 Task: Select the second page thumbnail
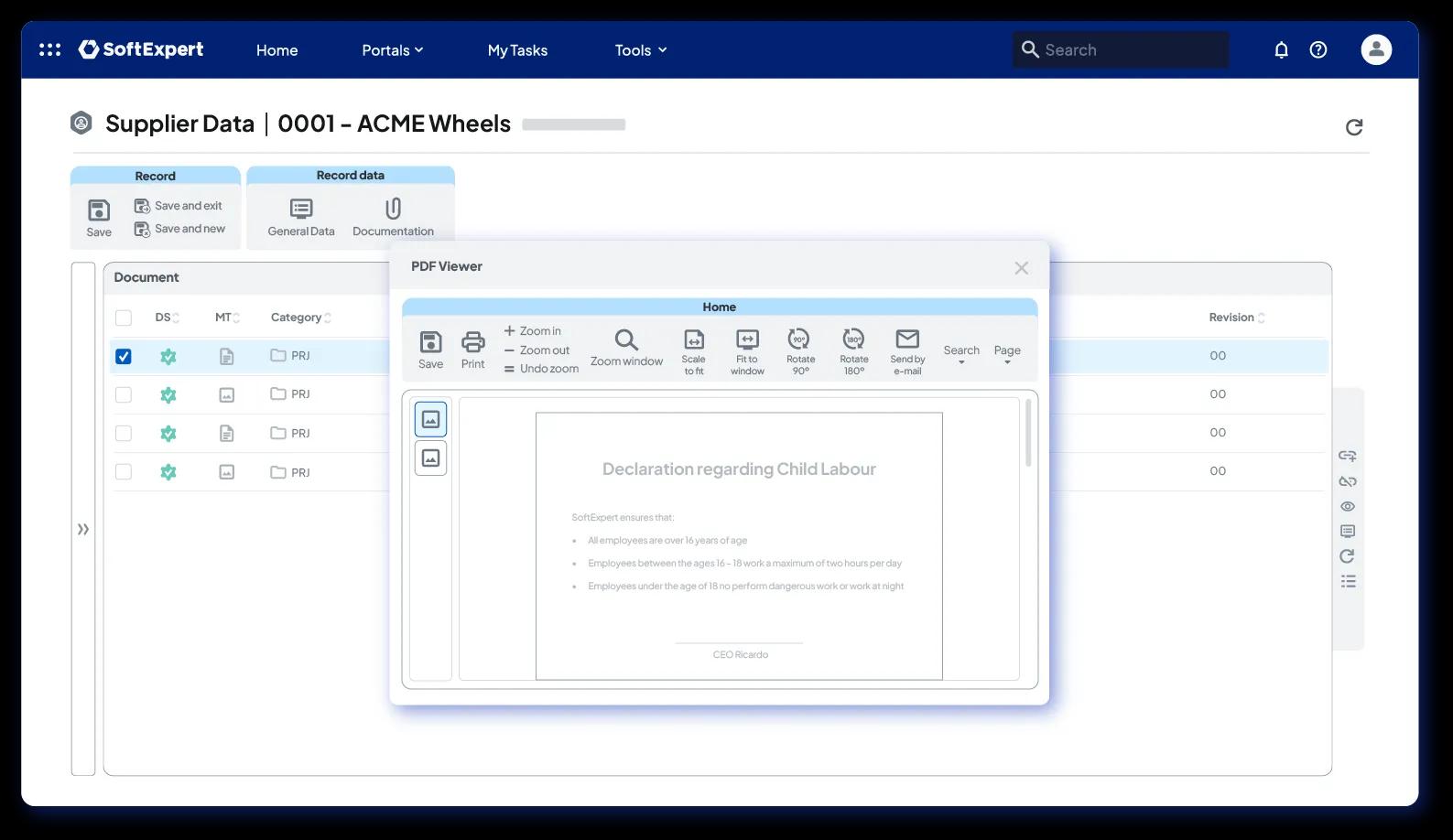430,458
